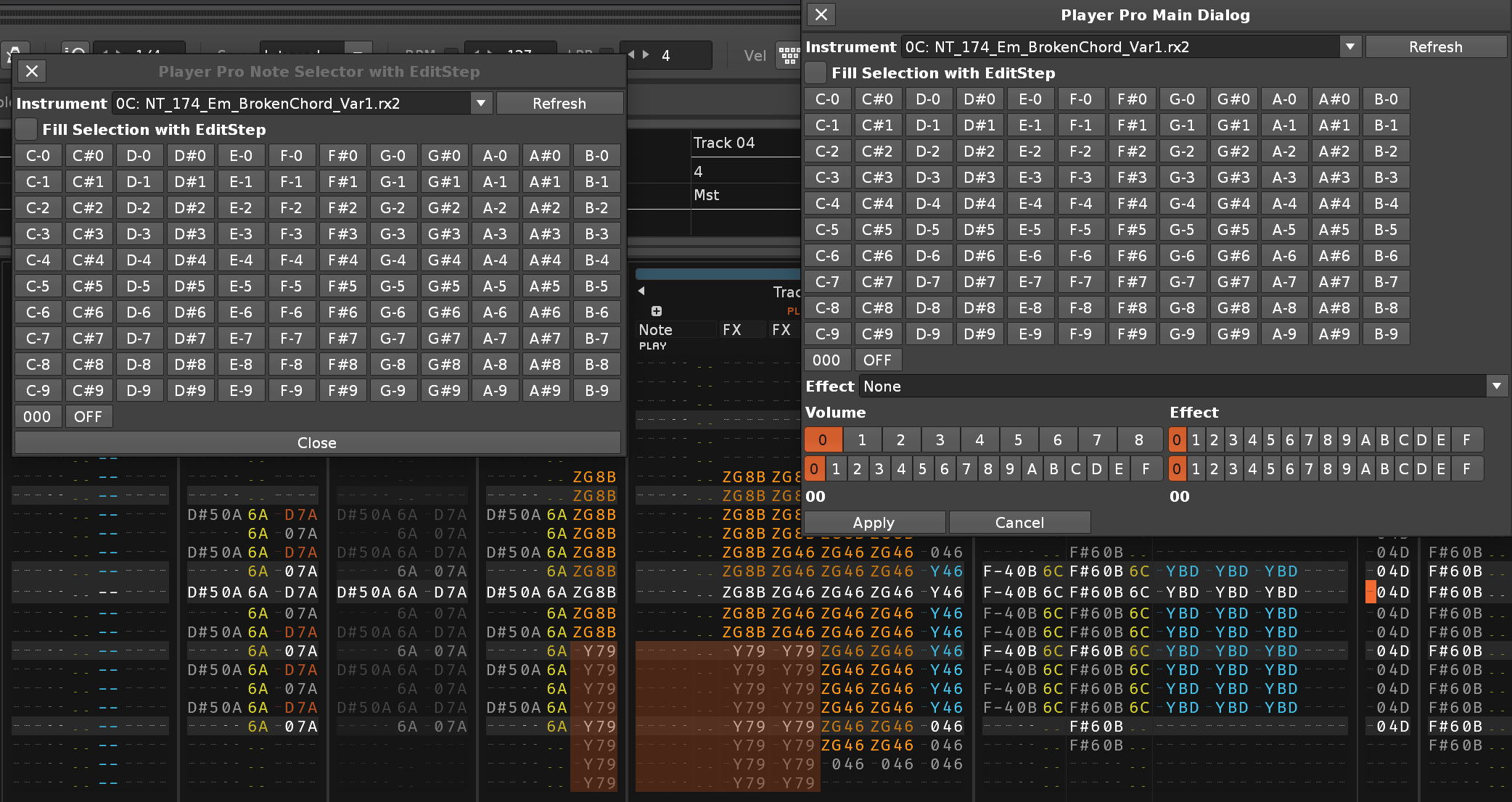Close the Note Selector with EditStep window
Viewport: 1512px width, 802px height.
click(x=32, y=71)
